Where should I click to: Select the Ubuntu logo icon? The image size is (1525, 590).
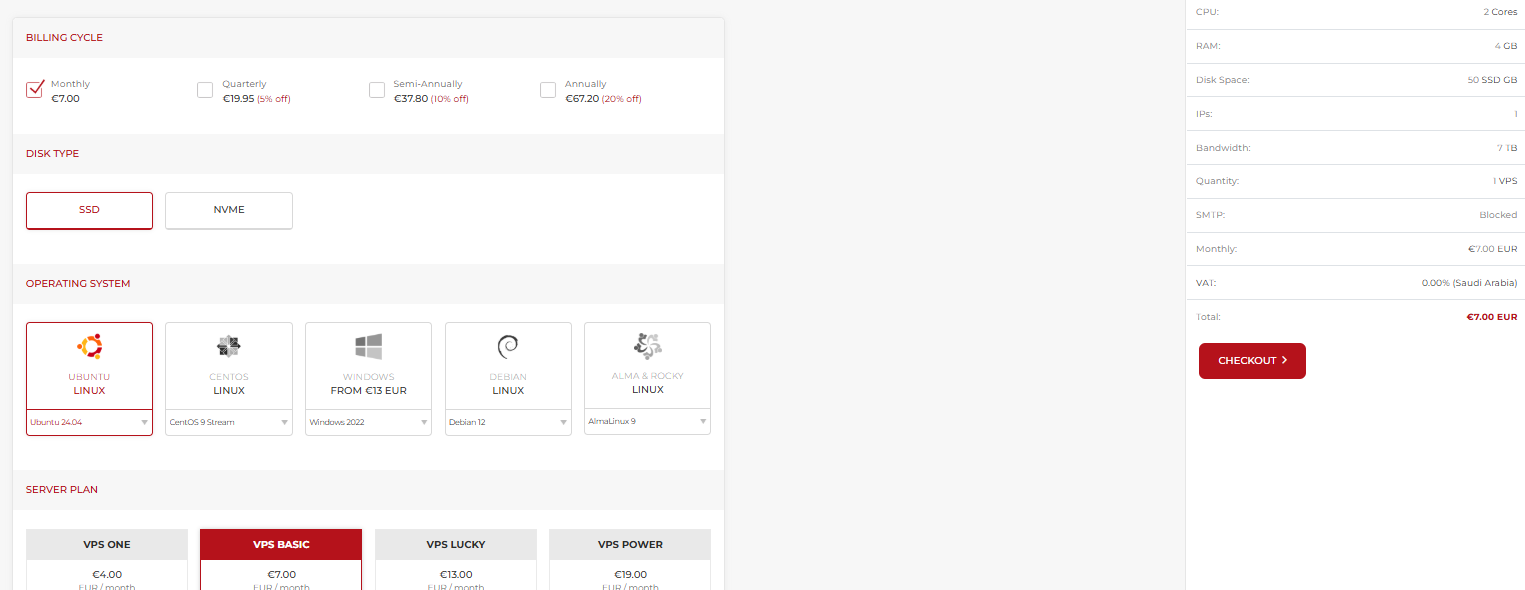tap(89, 347)
